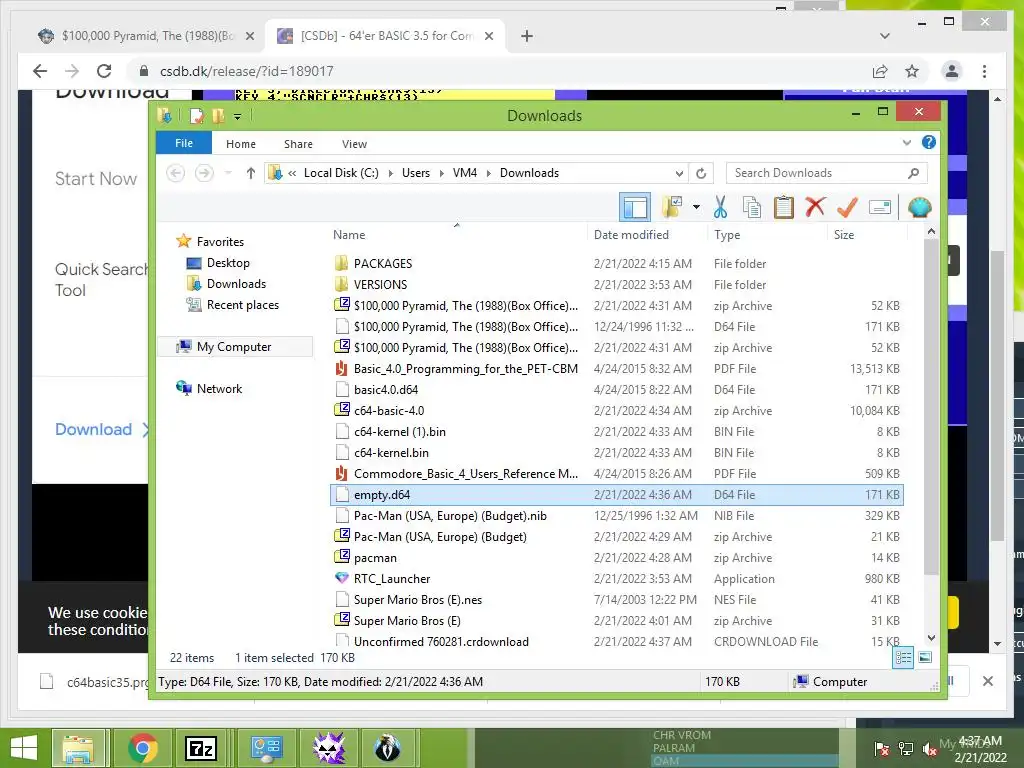
Task: Open 7-Zip from the taskbar
Action: tap(201, 748)
